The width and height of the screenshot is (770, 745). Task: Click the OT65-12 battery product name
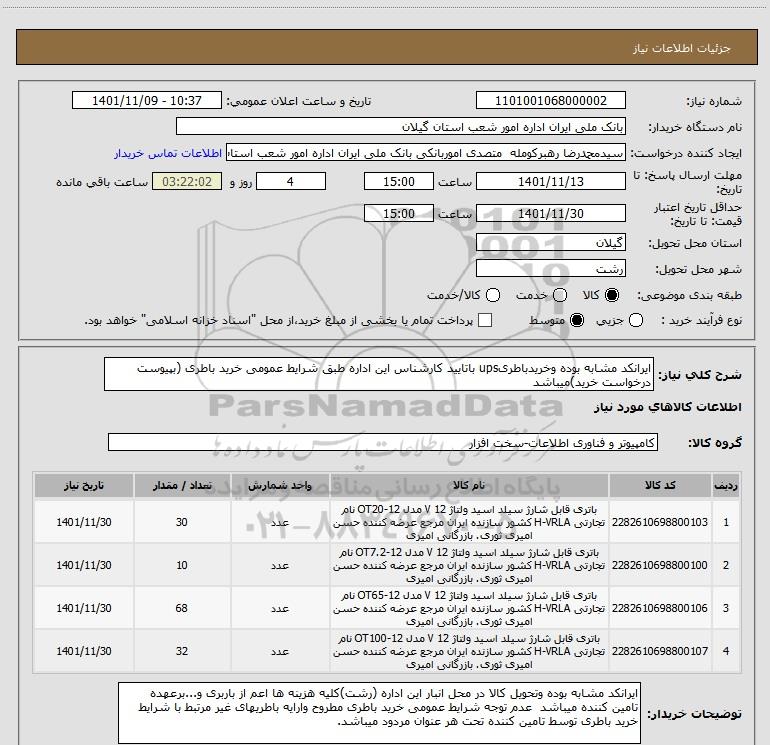point(469,608)
